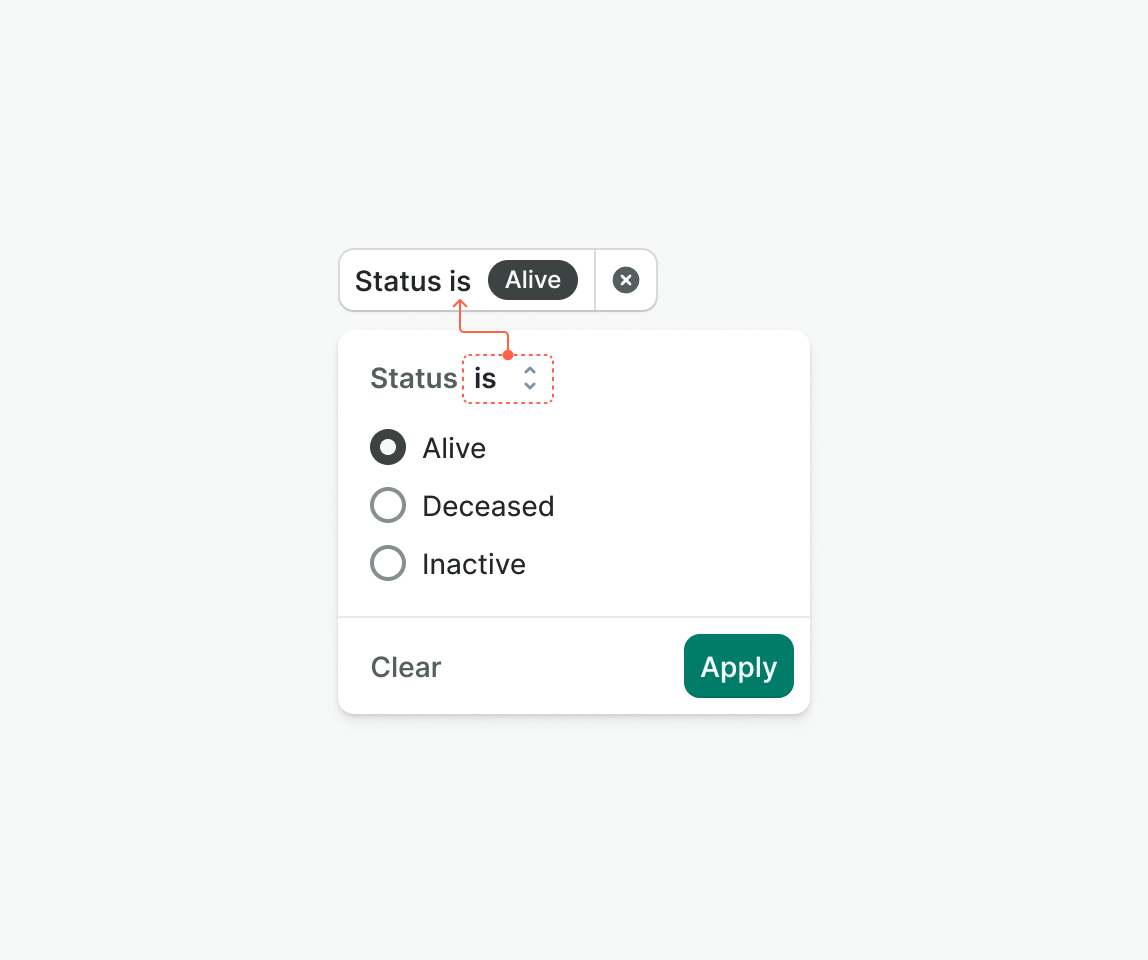Click the "Status is" text in the filter pill
Image resolution: width=1148 pixels, height=960 pixels.
412,281
